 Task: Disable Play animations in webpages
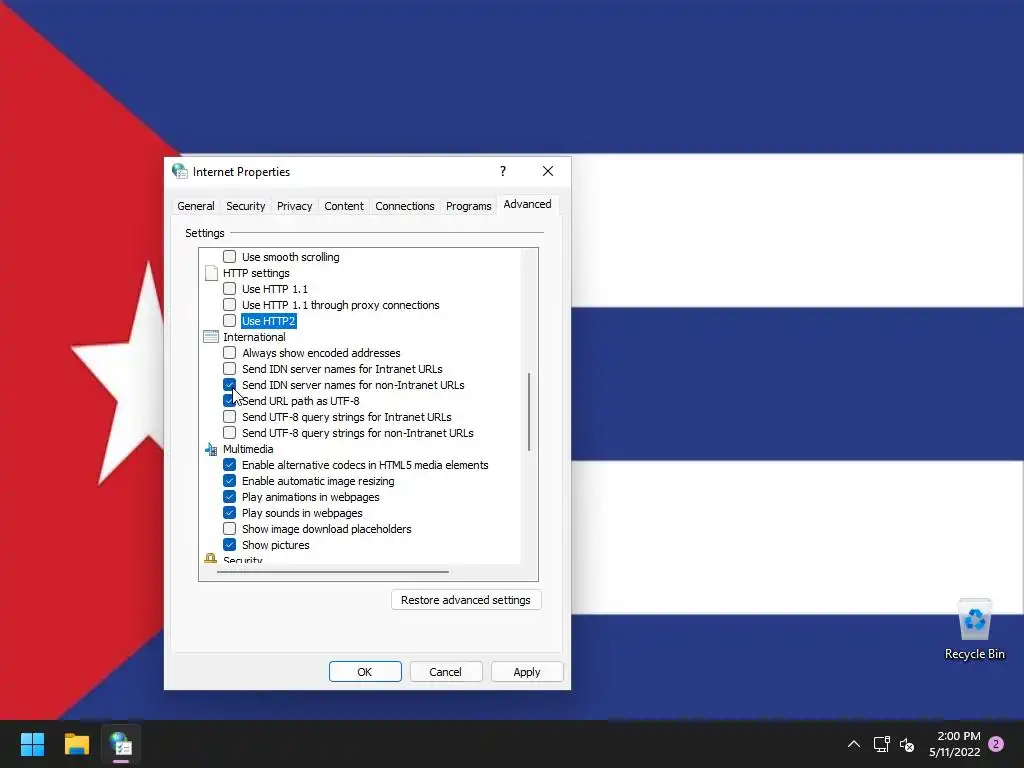229,497
